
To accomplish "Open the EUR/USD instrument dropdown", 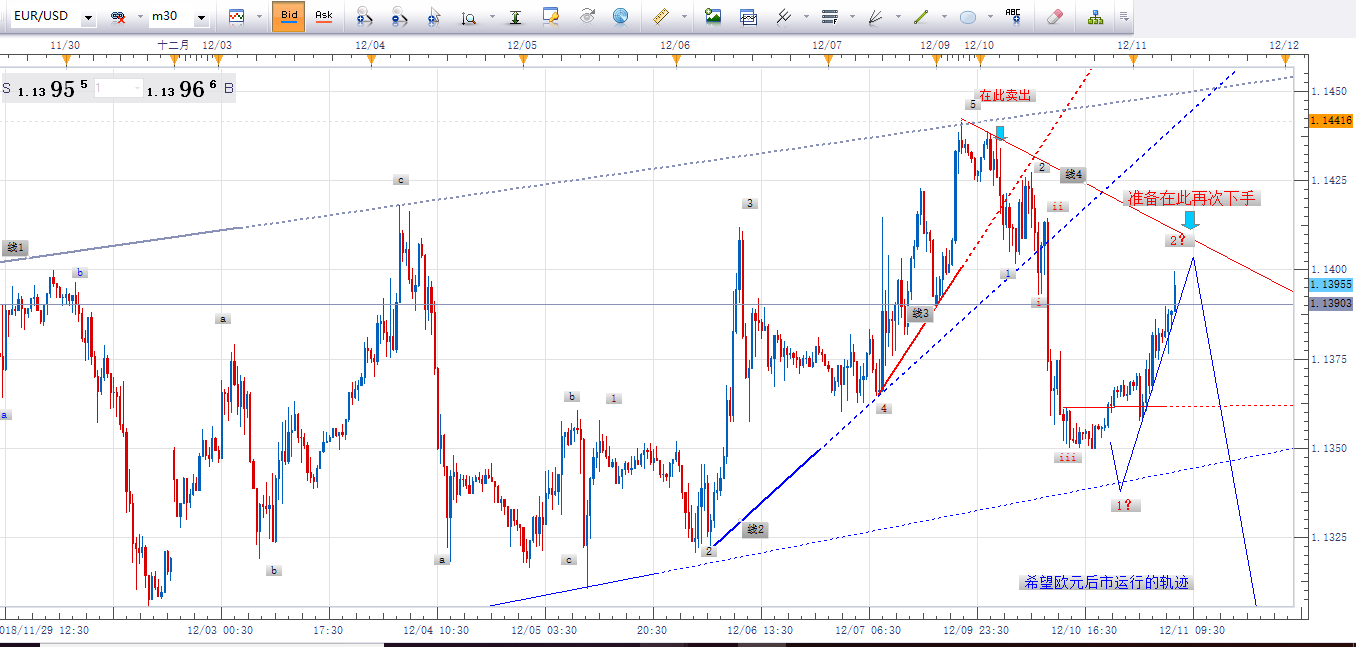I will point(88,17).
